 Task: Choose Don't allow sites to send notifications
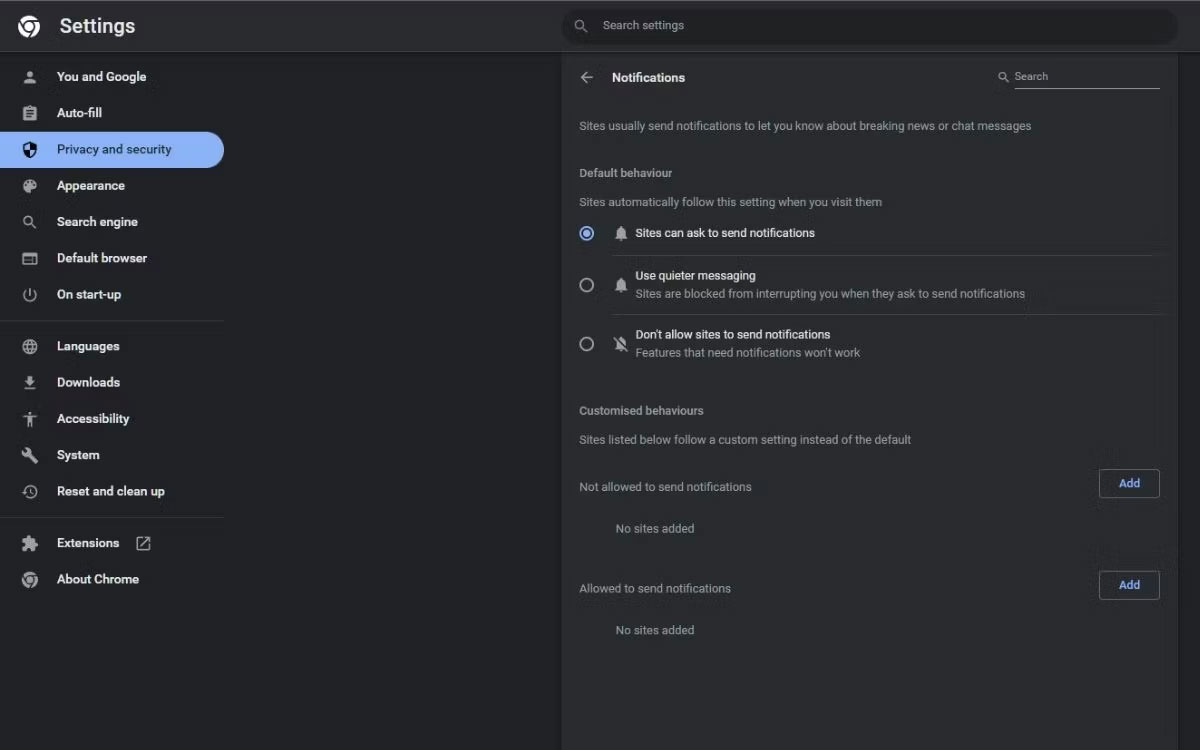point(587,343)
